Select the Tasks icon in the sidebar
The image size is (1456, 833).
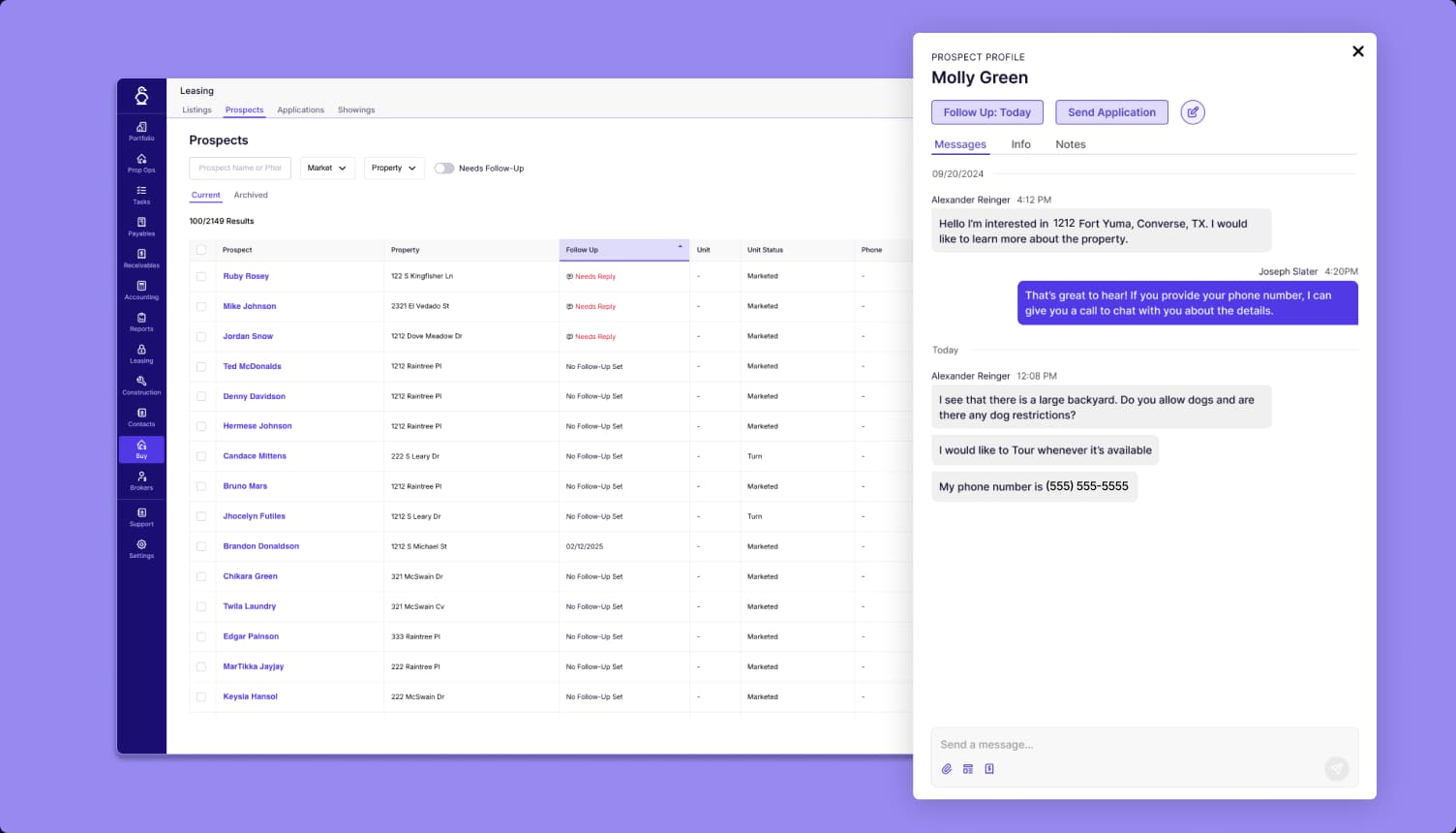(141, 194)
